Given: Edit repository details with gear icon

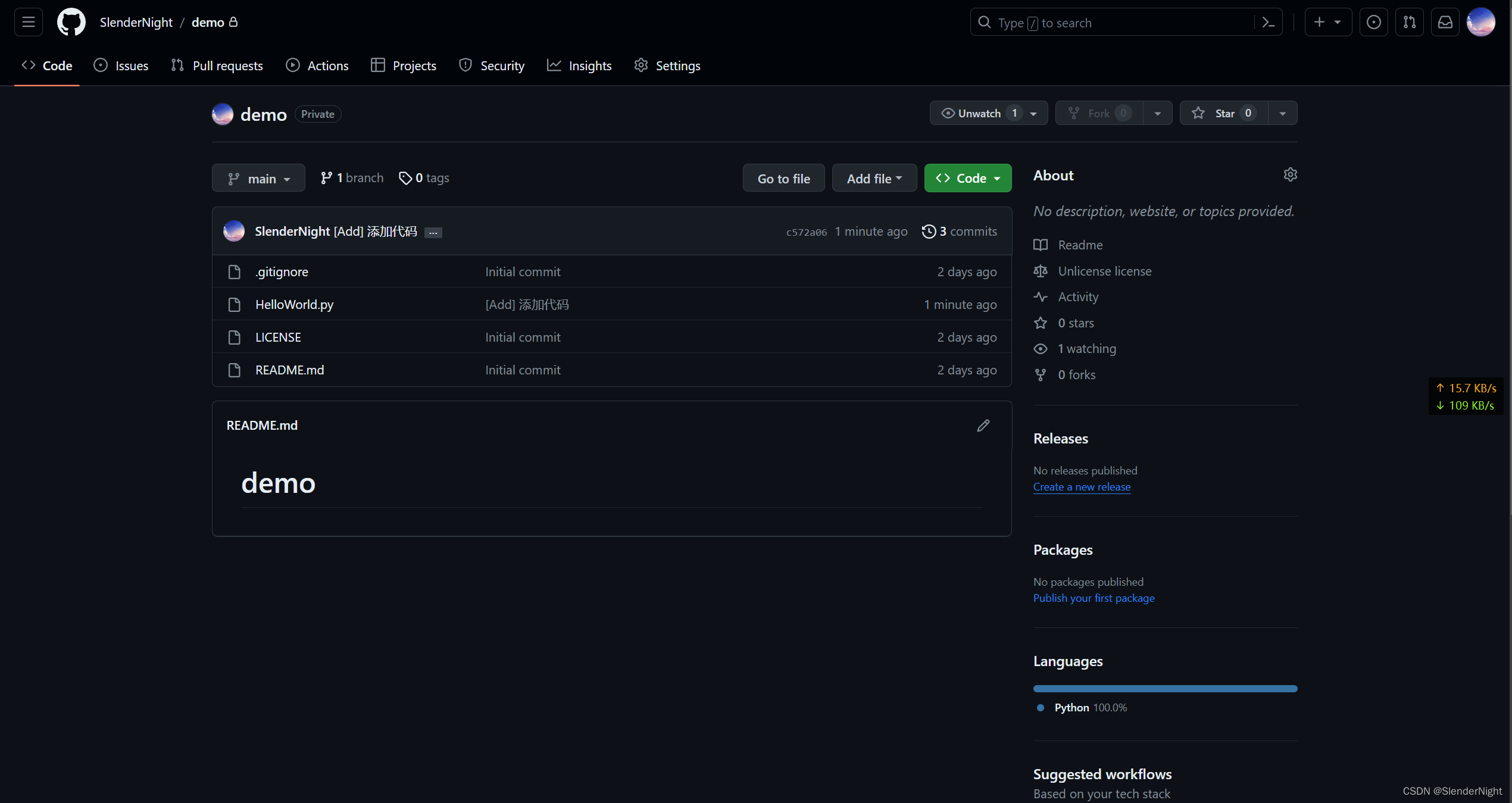Looking at the screenshot, I should pyautogui.click(x=1290, y=175).
